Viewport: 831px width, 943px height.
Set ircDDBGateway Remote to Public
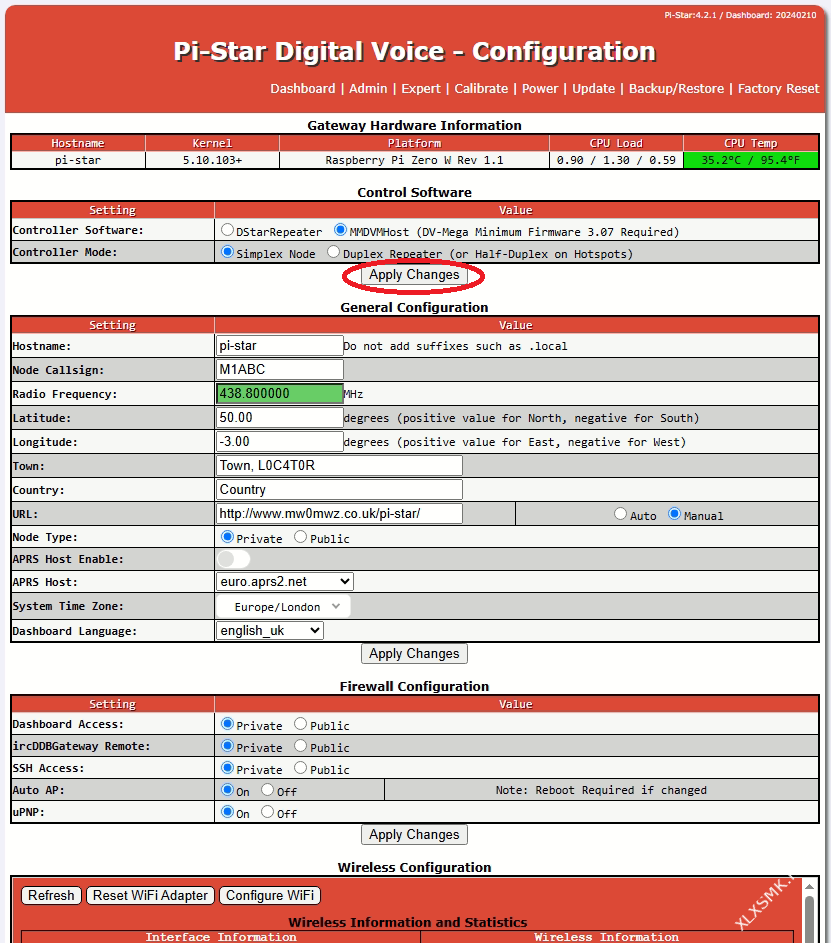click(x=301, y=746)
